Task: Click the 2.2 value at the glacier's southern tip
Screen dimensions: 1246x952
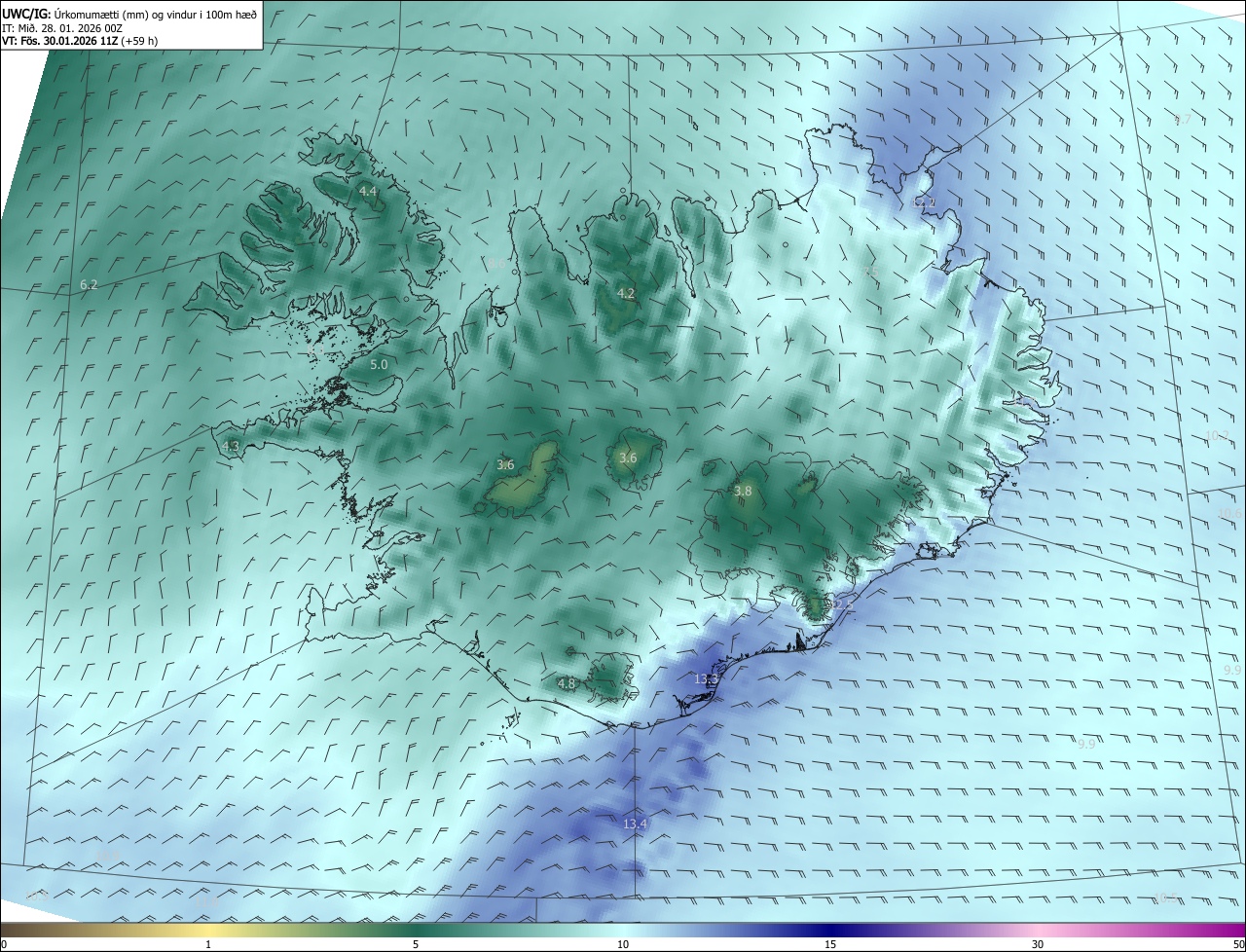Action: click(843, 605)
